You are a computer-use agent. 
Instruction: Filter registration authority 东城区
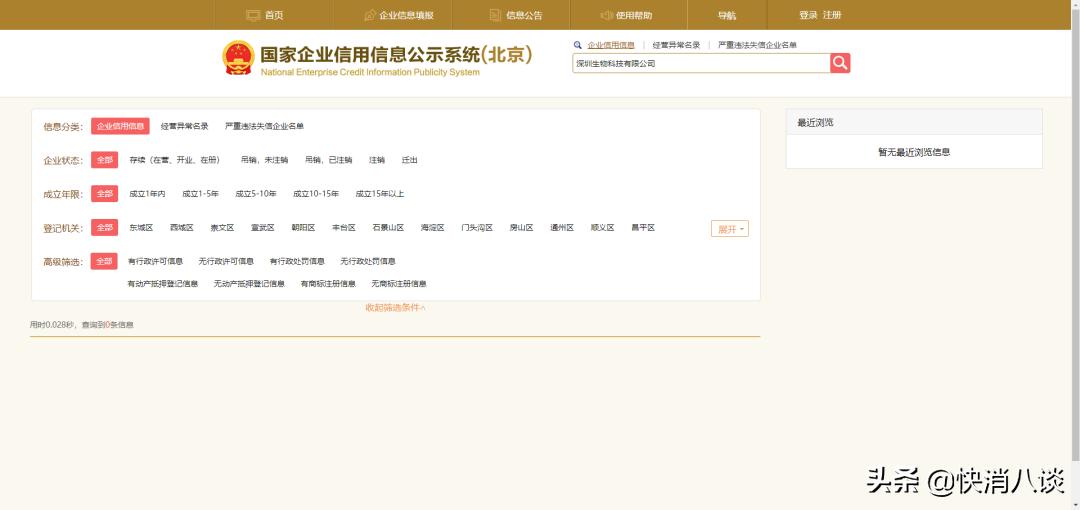(141, 227)
